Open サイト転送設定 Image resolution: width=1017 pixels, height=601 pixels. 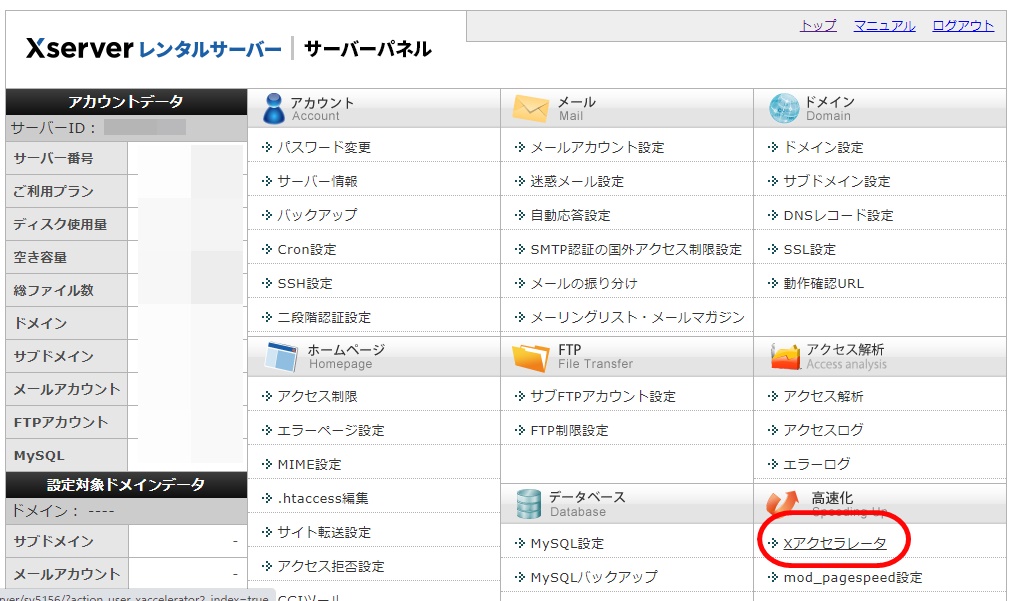[324, 532]
